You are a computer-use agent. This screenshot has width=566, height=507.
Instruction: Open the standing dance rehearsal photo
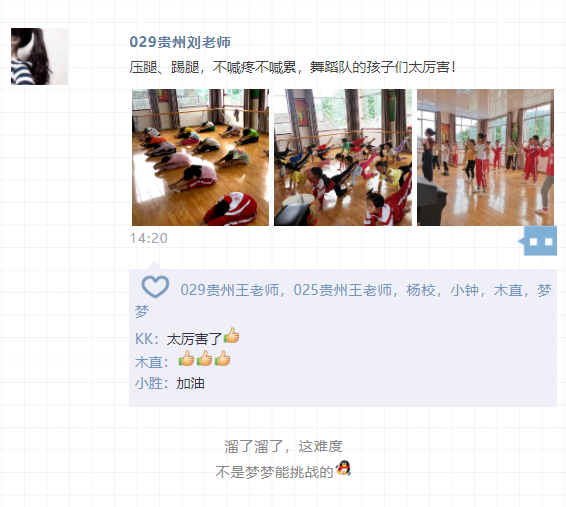(486, 157)
